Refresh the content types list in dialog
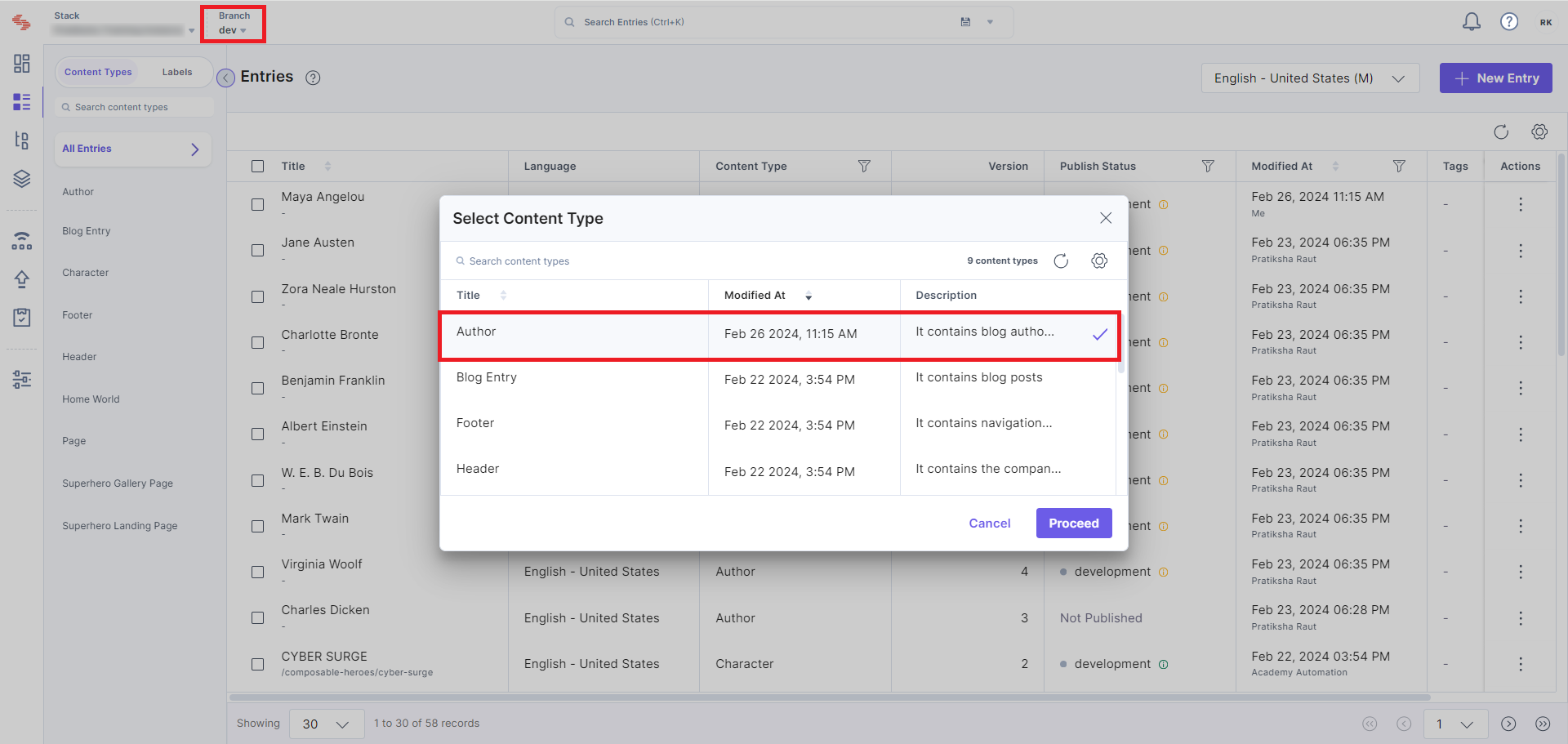 coord(1061,261)
